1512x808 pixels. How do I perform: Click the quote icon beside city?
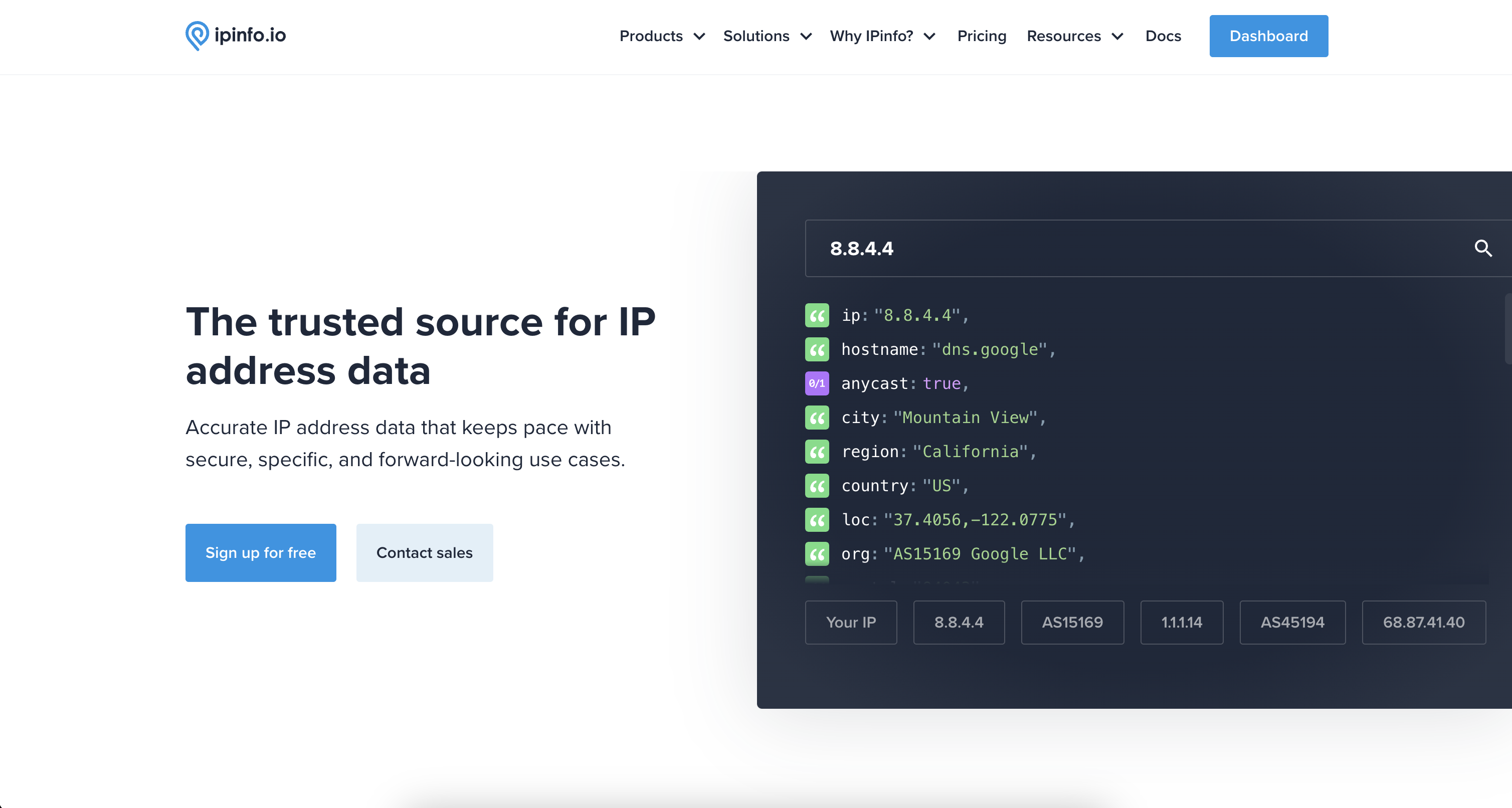(817, 417)
